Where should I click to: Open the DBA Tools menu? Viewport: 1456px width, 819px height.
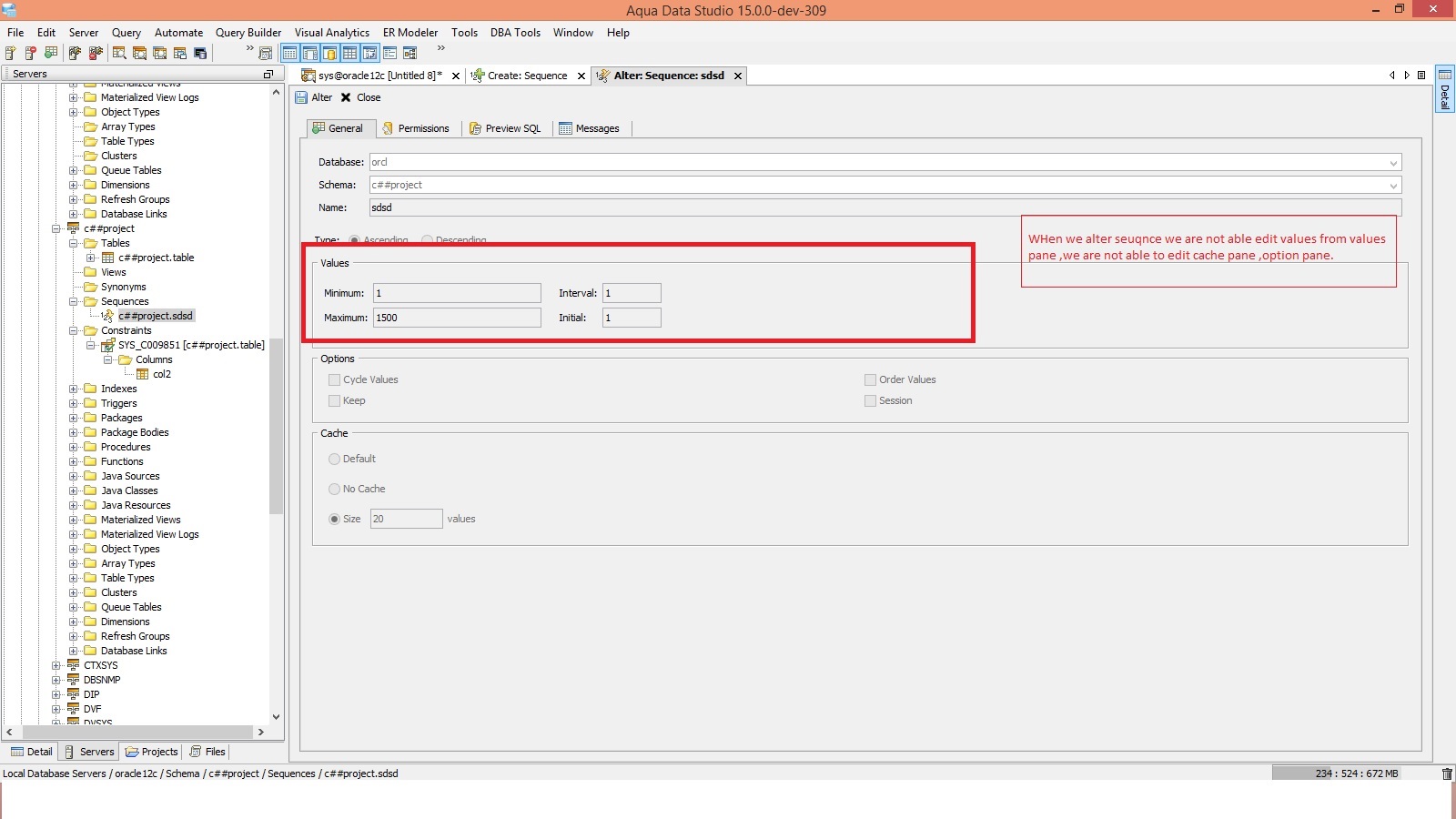coord(515,32)
